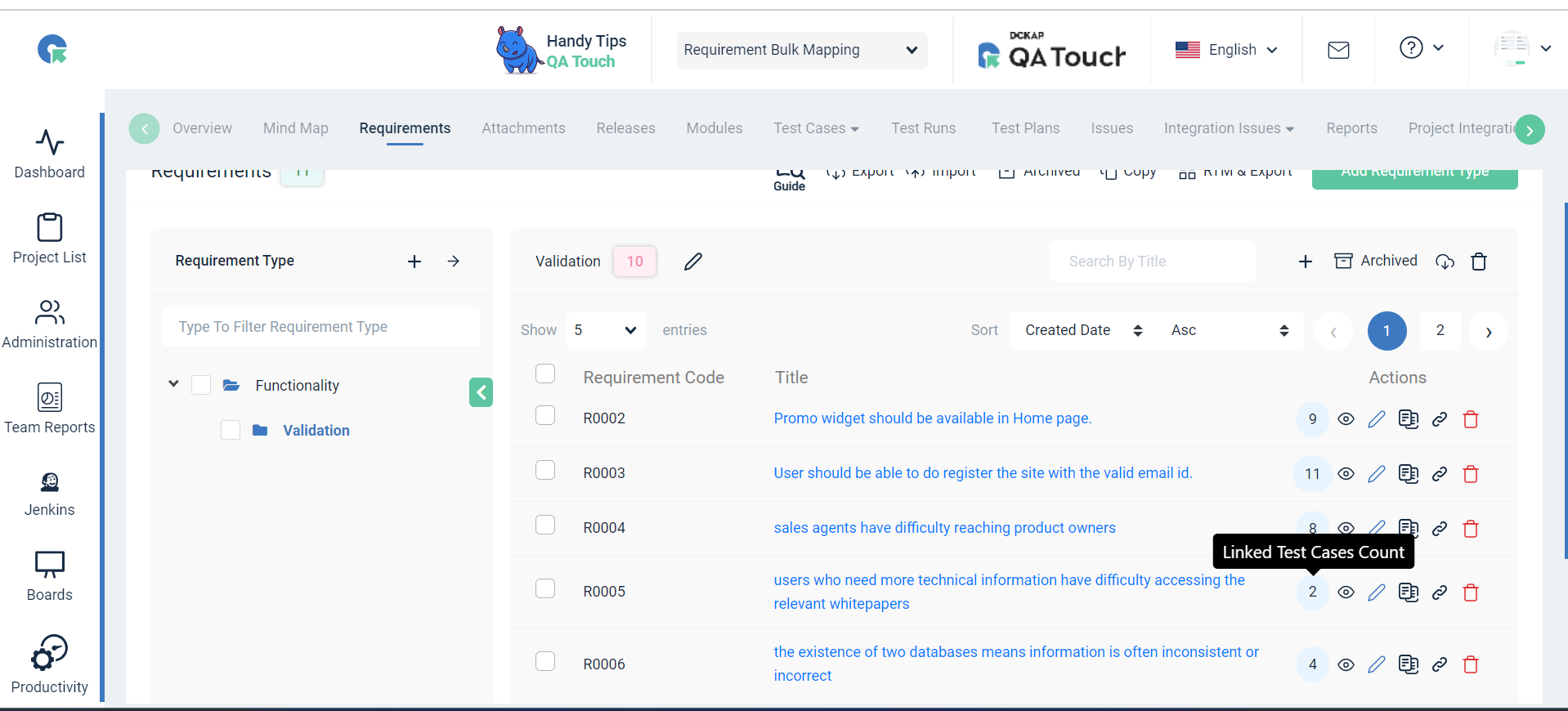This screenshot has height=711, width=1568.
Task: Edit requirement R0005
Action: 1377,592
